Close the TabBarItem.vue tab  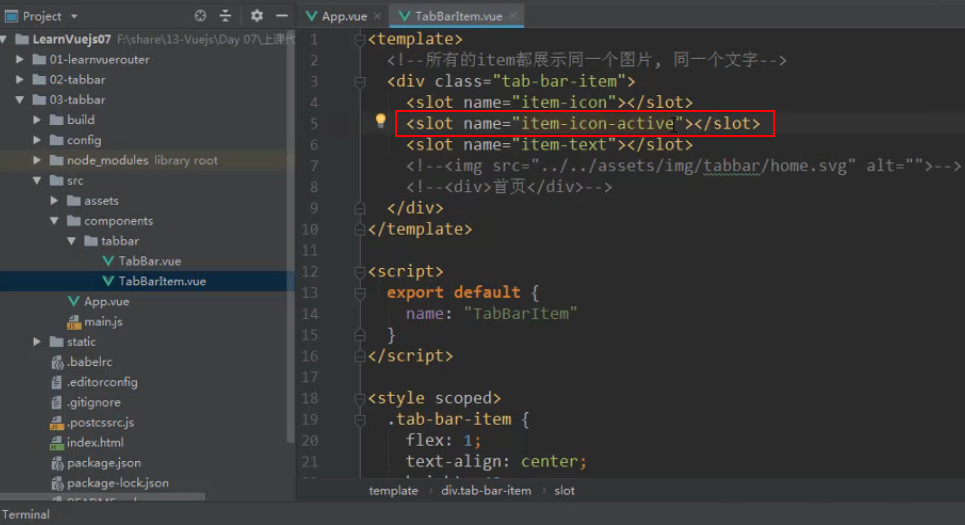[x=513, y=16]
